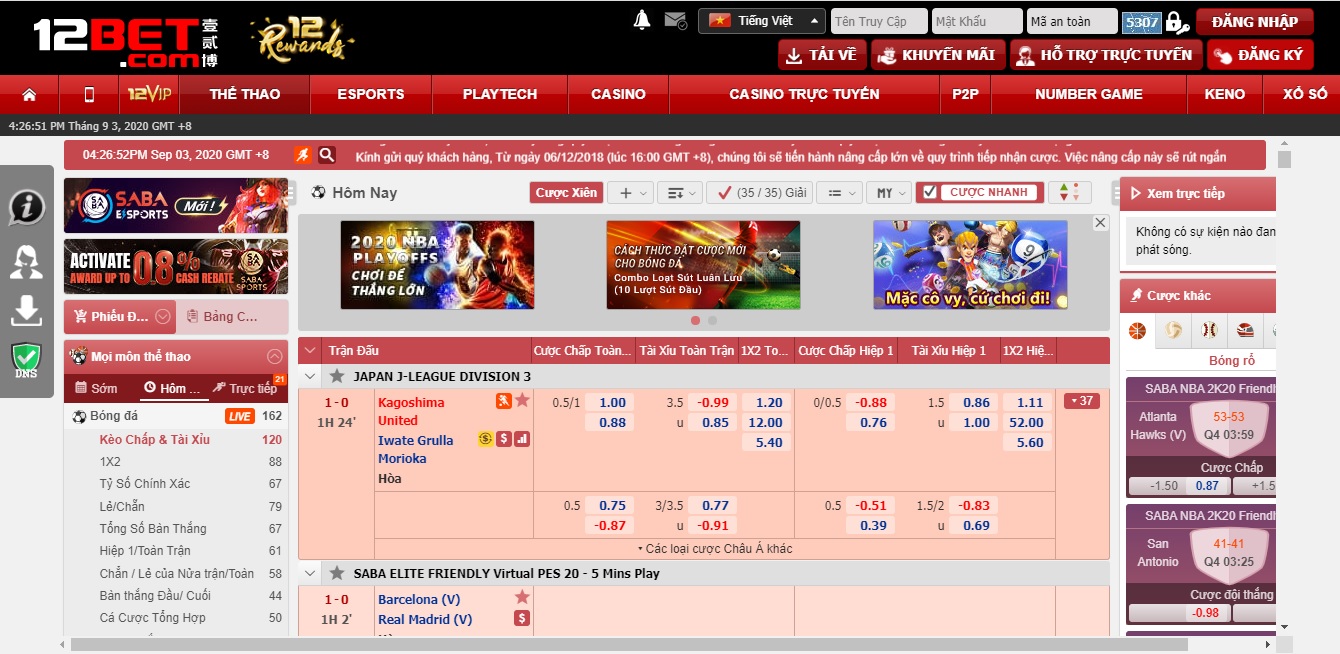
Task: Open the CASINO TRỰC TUYẾN menu tab
Action: 804,94
